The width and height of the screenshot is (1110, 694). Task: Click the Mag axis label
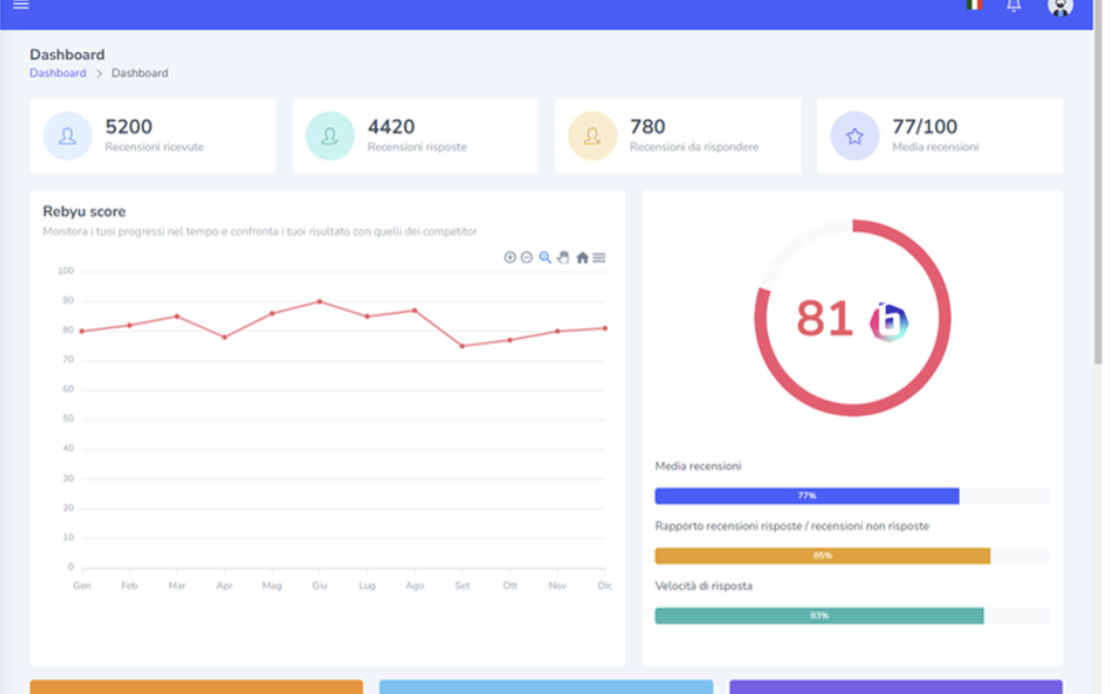click(272, 586)
